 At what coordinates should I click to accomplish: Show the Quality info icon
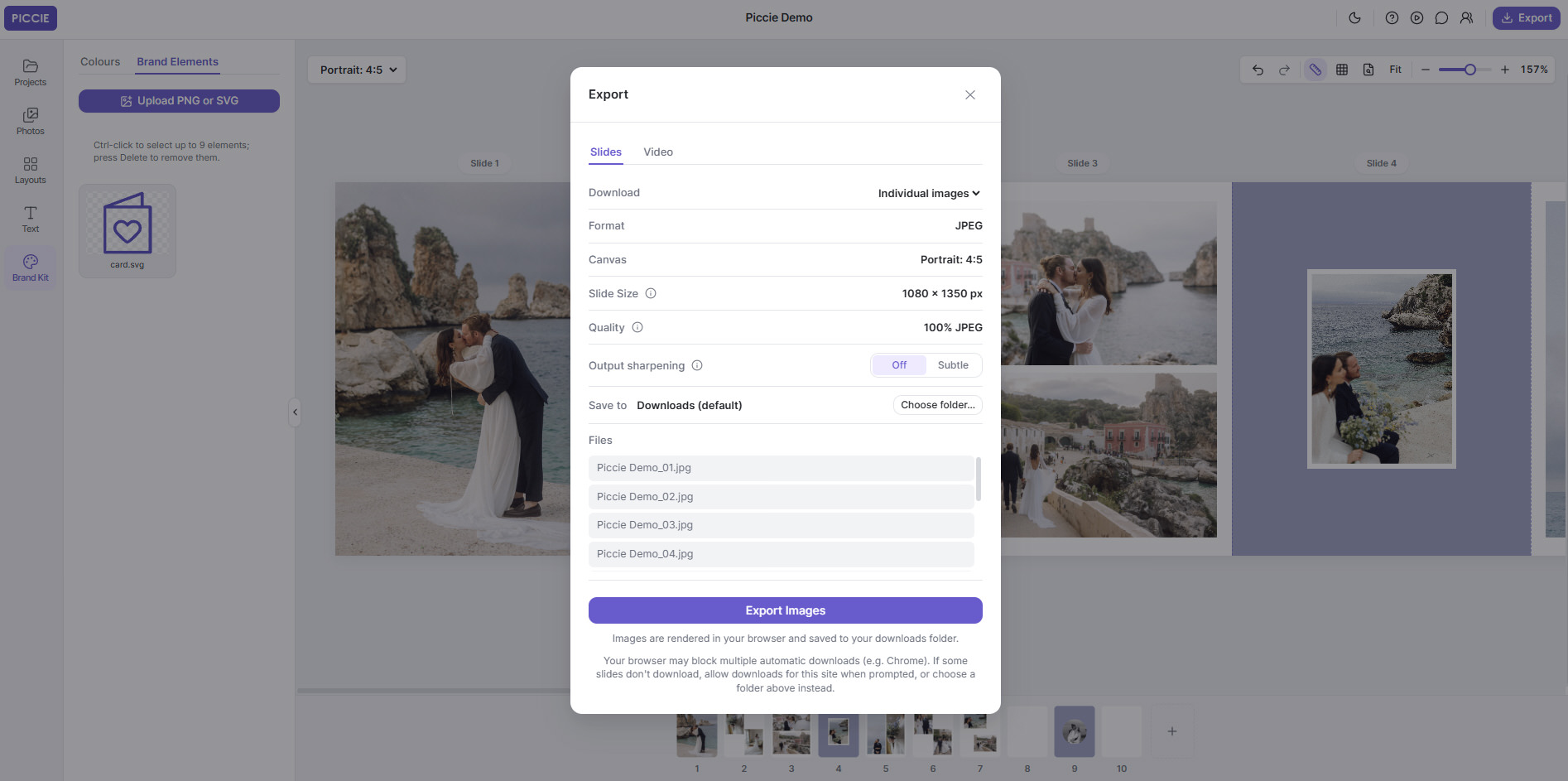(x=637, y=327)
